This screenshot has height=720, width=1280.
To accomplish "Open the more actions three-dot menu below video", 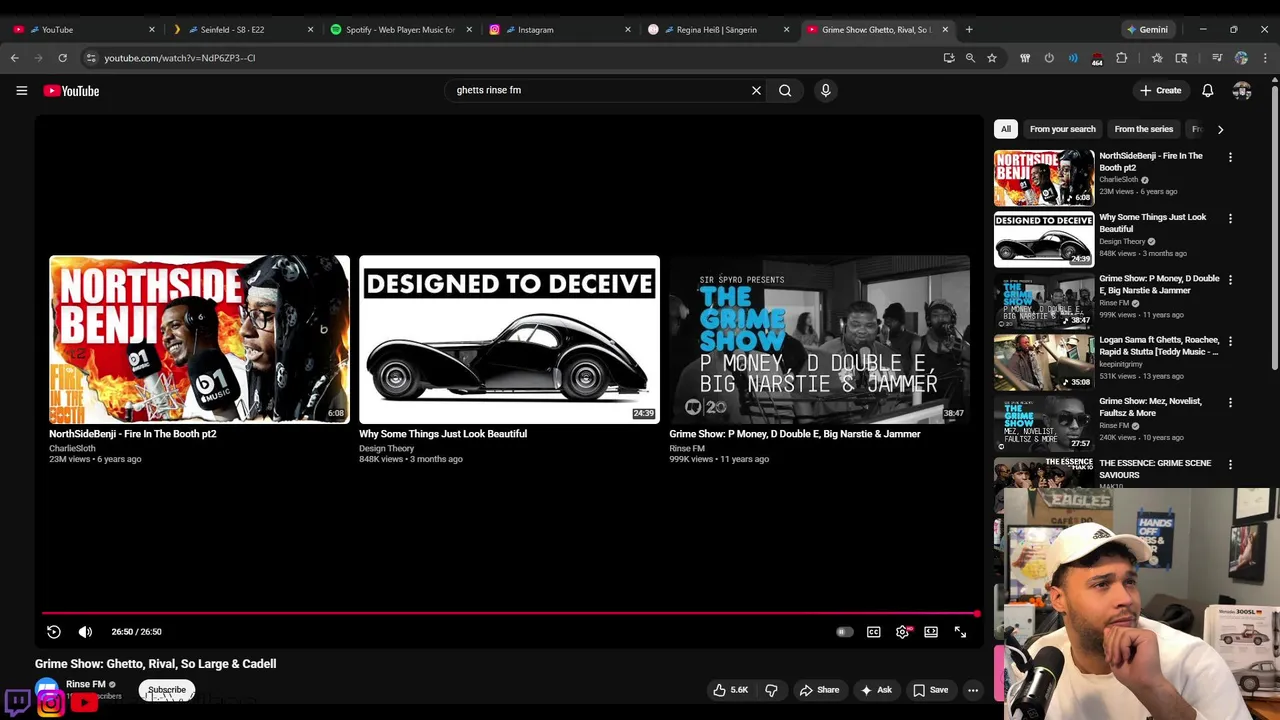I will coord(973,690).
